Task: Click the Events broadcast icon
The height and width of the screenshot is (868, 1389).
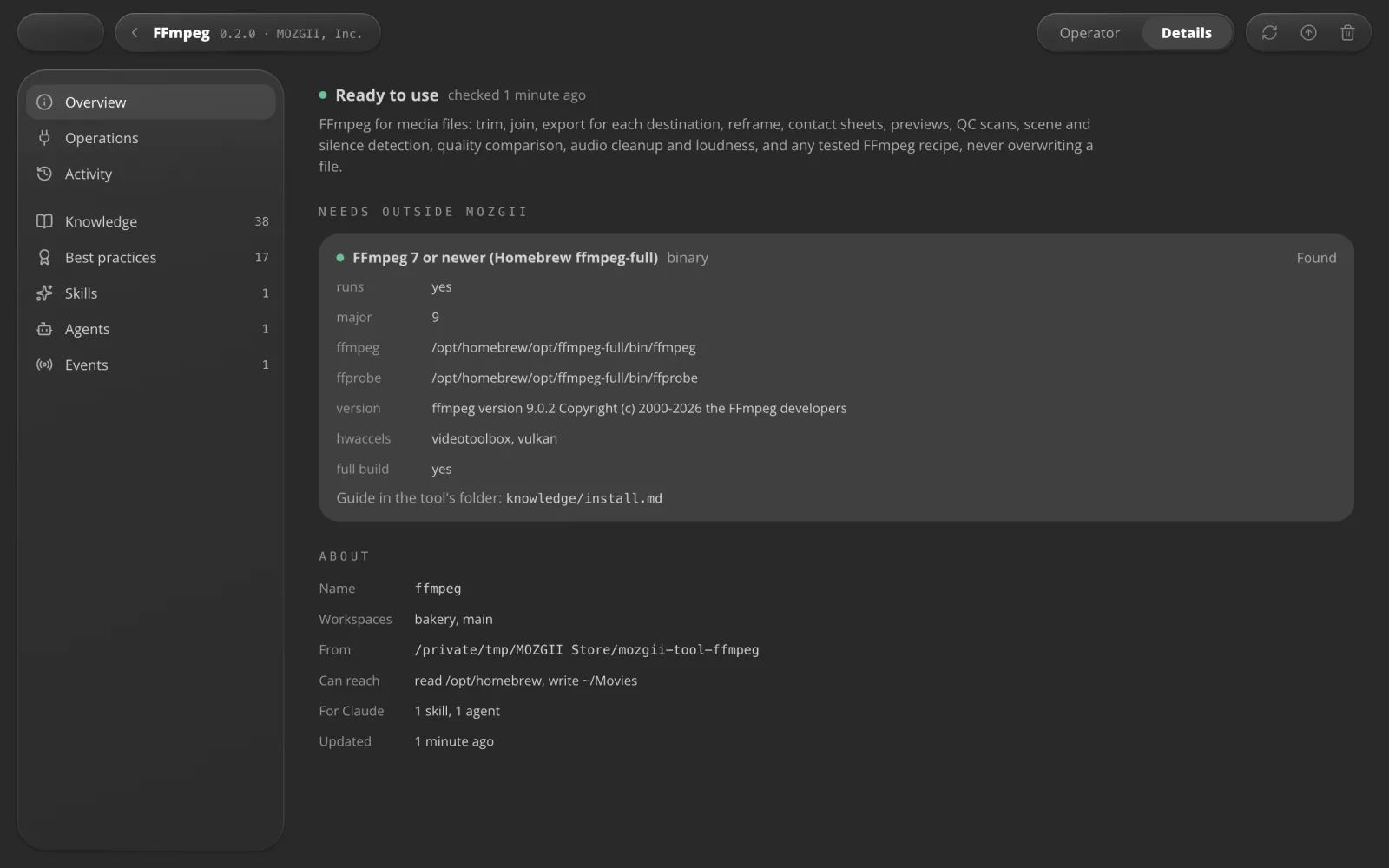Action: 44,365
